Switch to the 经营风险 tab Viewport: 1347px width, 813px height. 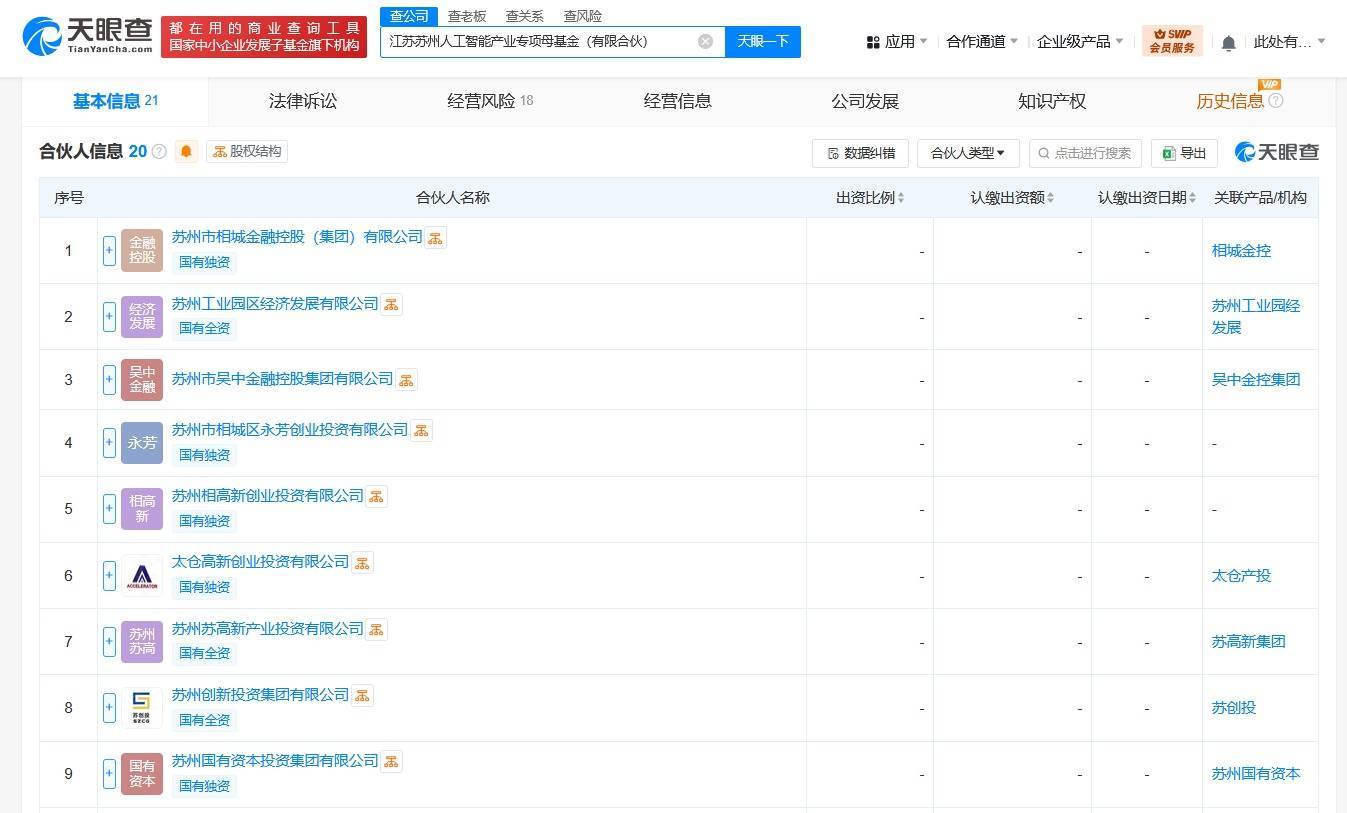coord(490,101)
